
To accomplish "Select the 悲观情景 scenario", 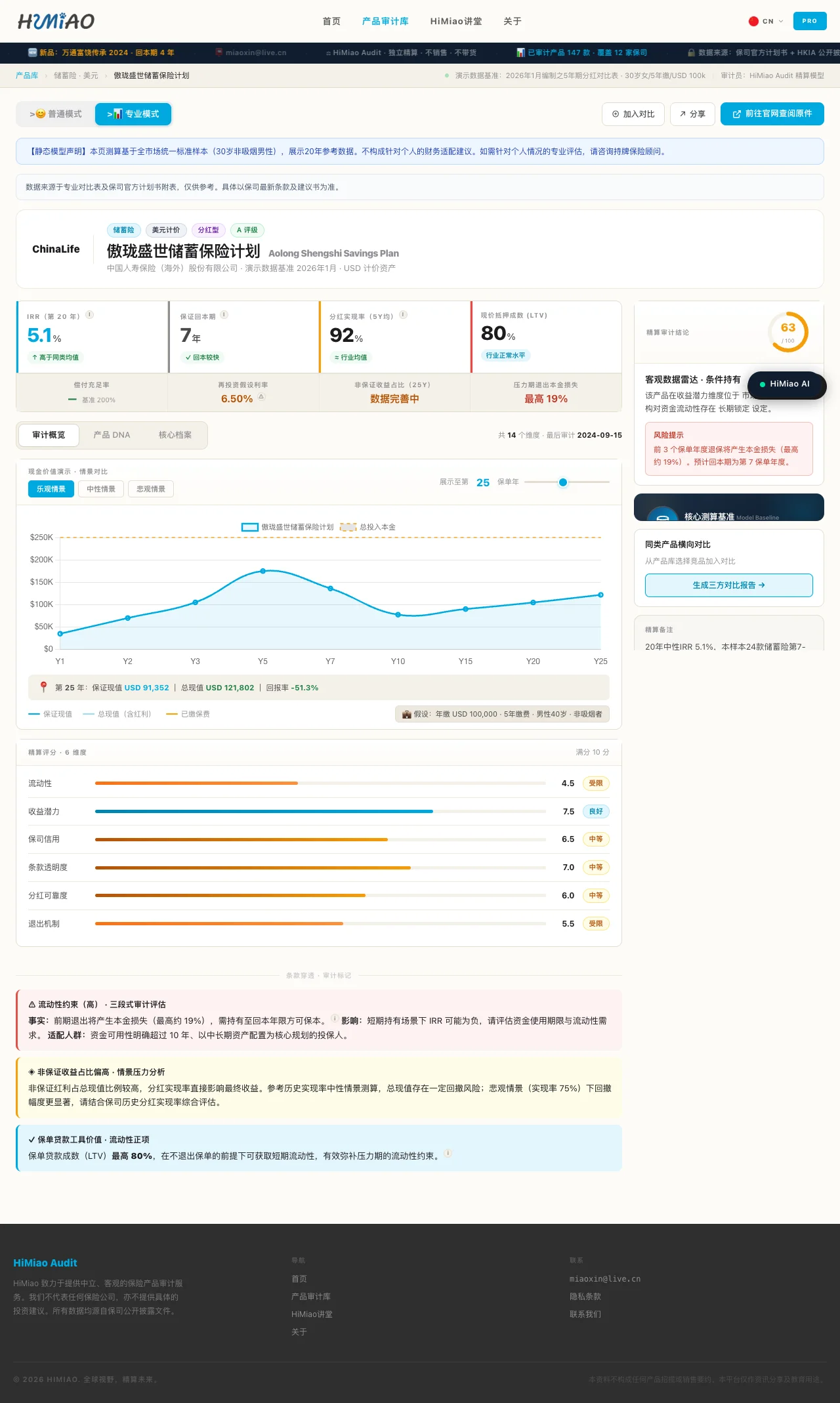I will (151, 489).
